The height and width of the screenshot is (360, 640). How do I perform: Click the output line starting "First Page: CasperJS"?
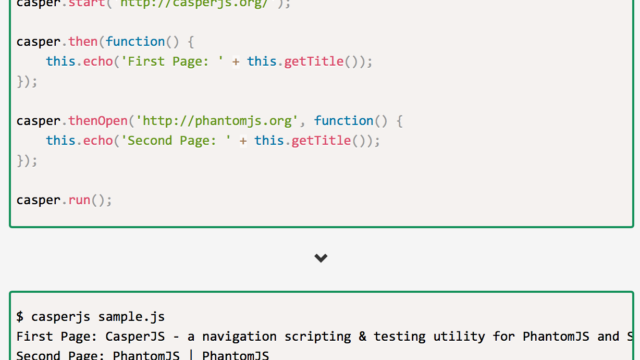click(x=324, y=337)
